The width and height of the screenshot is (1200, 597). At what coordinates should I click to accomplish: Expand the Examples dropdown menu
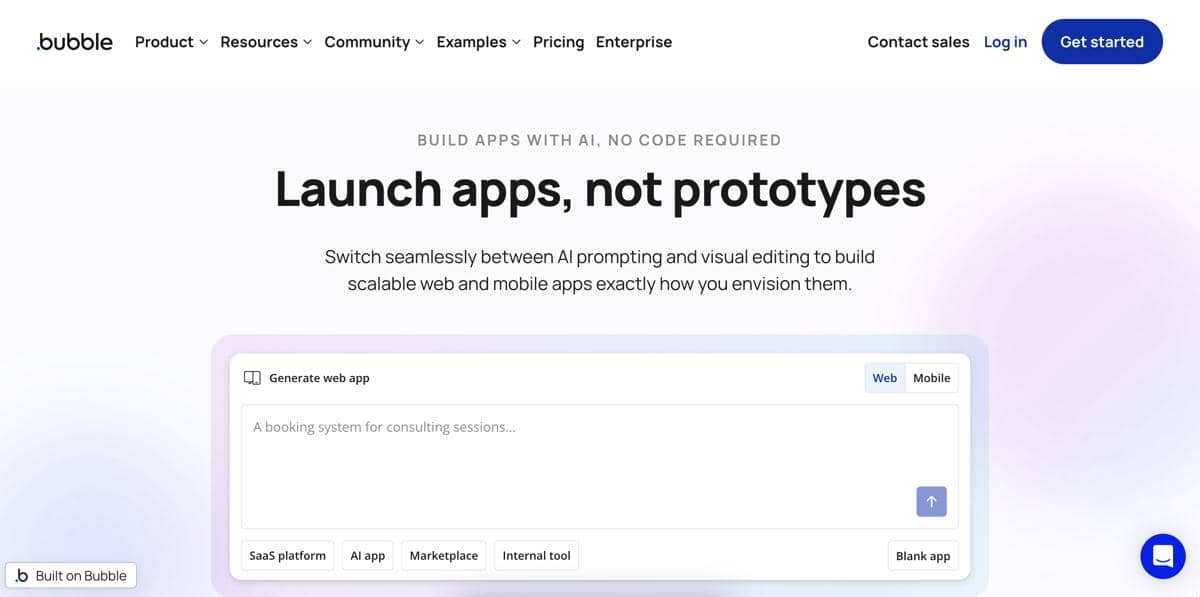click(478, 42)
